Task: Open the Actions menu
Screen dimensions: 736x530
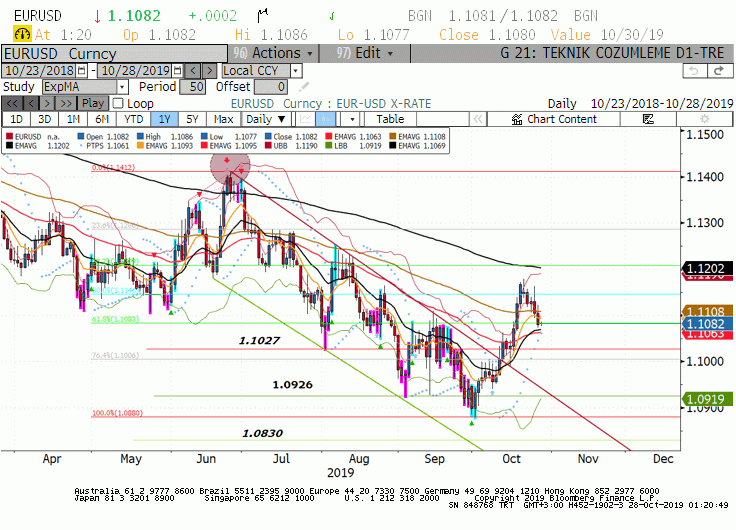Action: point(273,53)
